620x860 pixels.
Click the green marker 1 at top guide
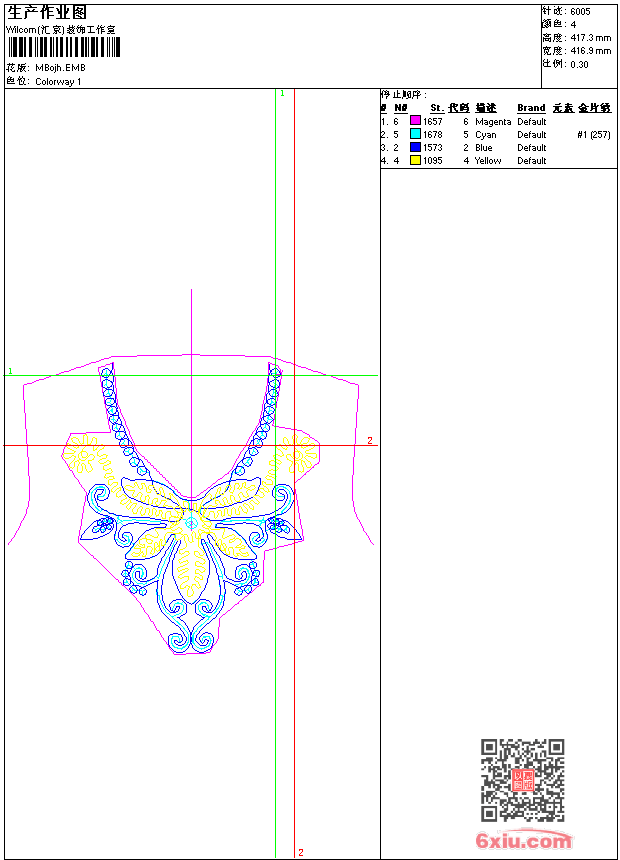pos(282,93)
